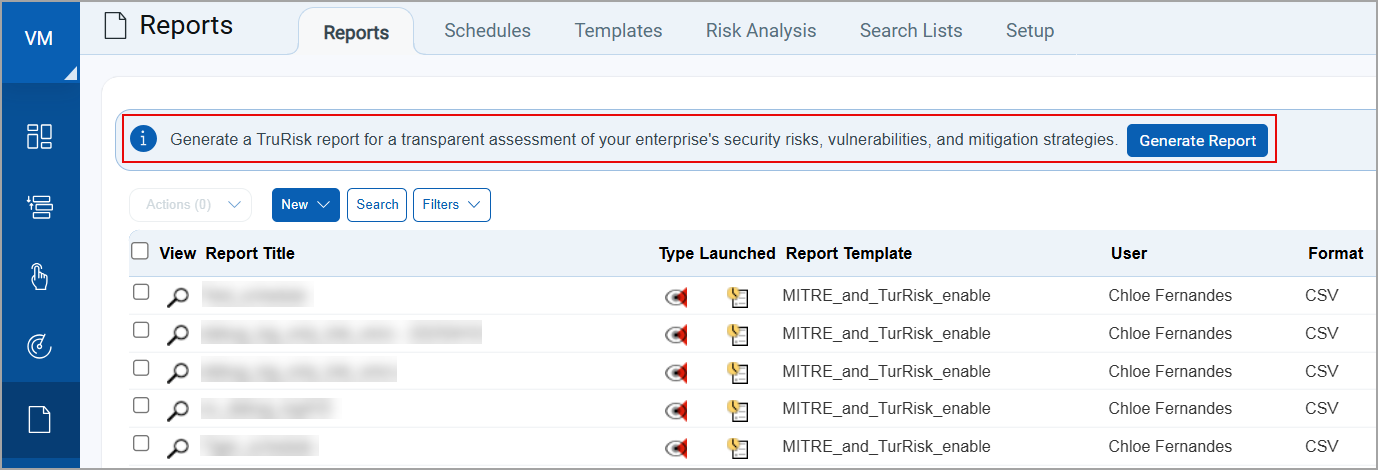View fourth report via magnifier icon
This screenshot has height=470, width=1378.
[x=177, y=410]
